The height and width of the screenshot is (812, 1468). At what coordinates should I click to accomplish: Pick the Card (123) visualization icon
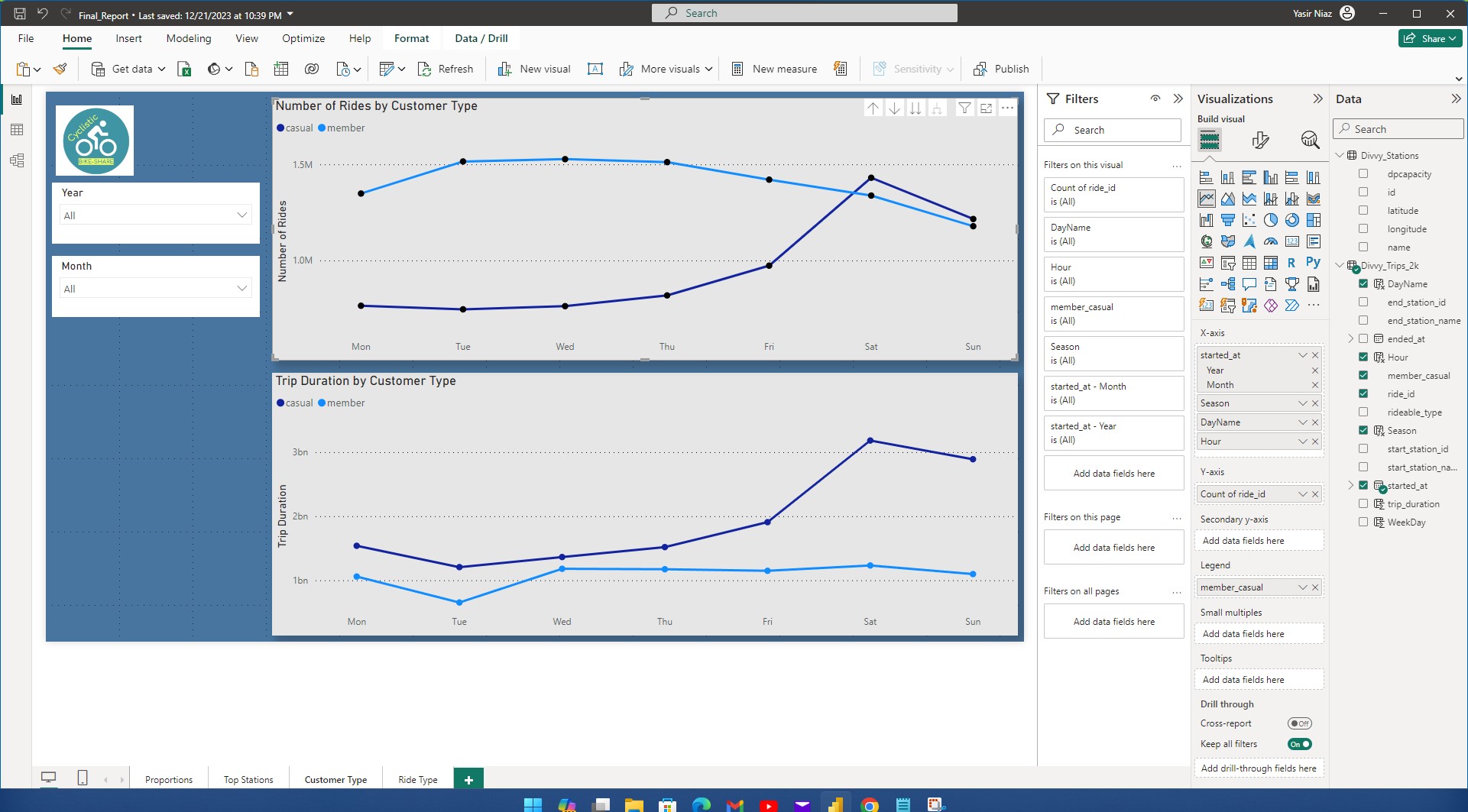click(1292, 241)
